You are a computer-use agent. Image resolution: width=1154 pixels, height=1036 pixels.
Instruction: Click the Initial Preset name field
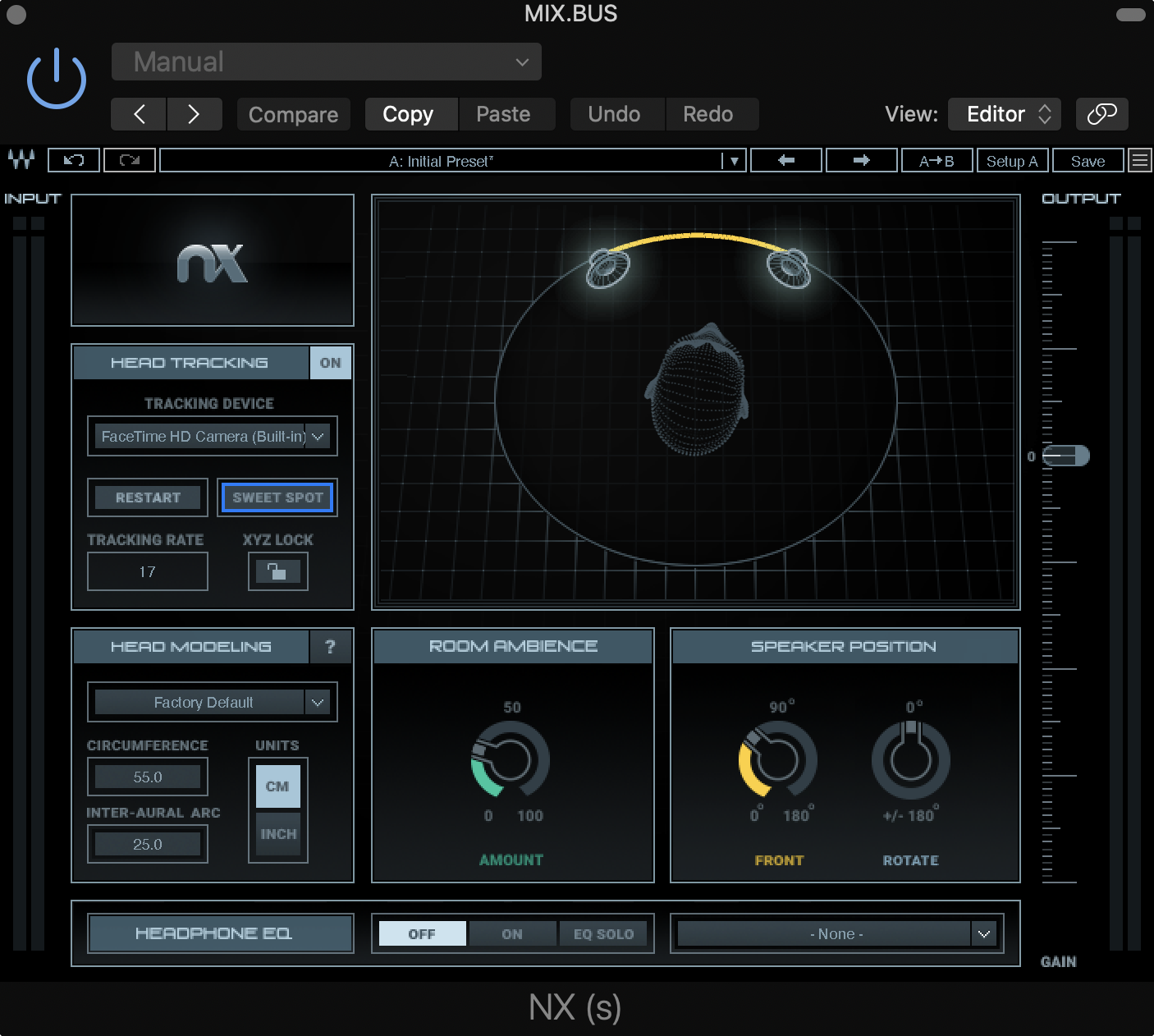(x=441, y=161)
